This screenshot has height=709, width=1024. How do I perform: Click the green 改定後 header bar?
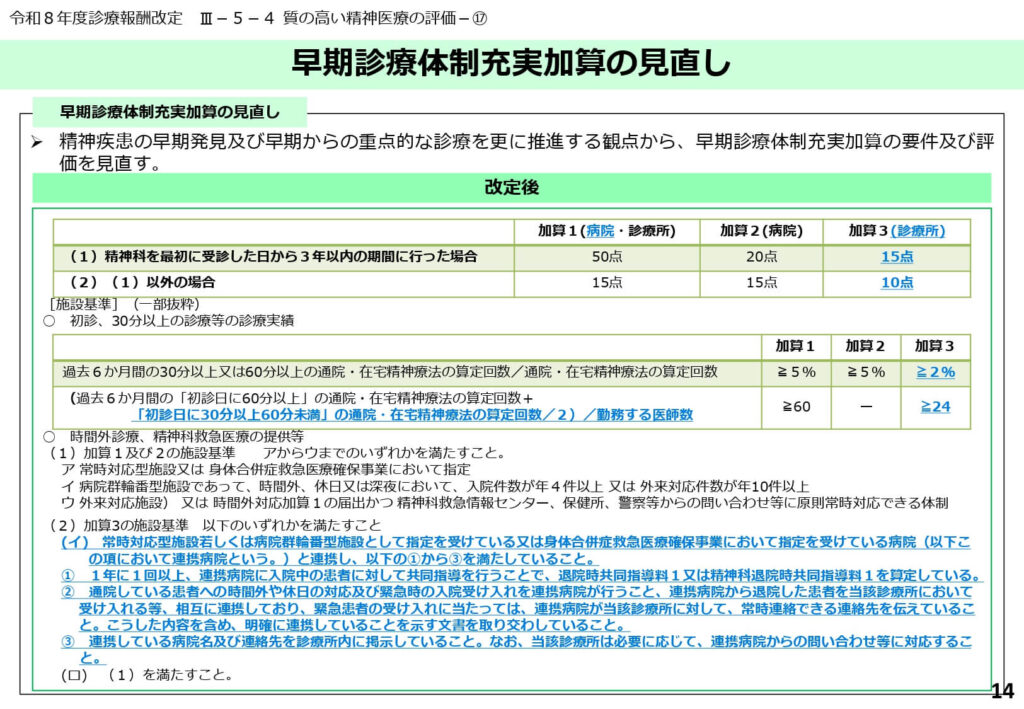pyautogui.click(x=511, y=188)
